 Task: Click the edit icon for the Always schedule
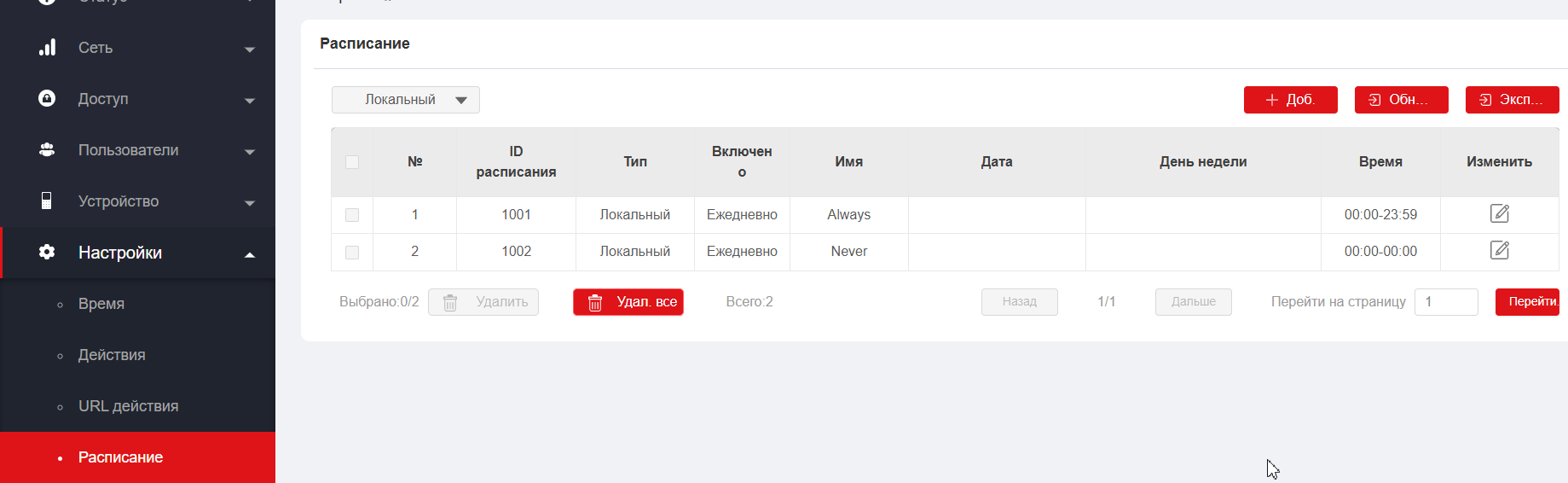pos(1499,213)
